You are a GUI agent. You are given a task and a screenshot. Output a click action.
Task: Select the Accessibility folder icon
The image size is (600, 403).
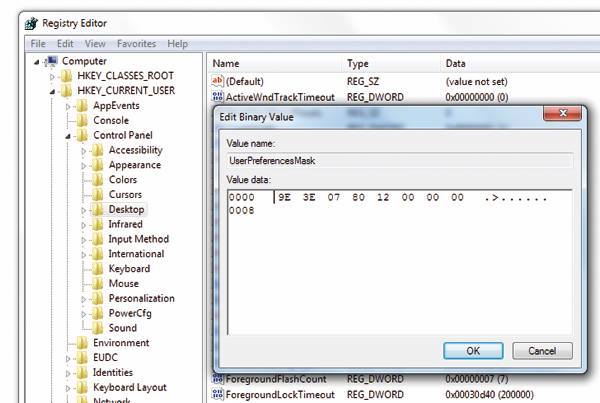97,150
